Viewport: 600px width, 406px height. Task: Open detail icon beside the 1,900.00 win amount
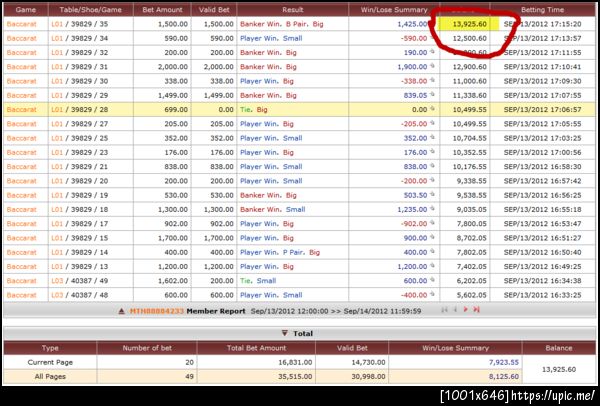[x=432, y=66]
